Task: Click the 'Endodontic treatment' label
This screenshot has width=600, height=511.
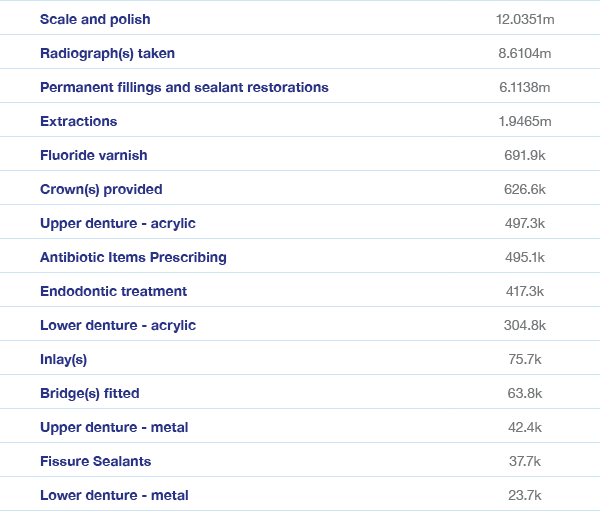Action: coord(113,291)
